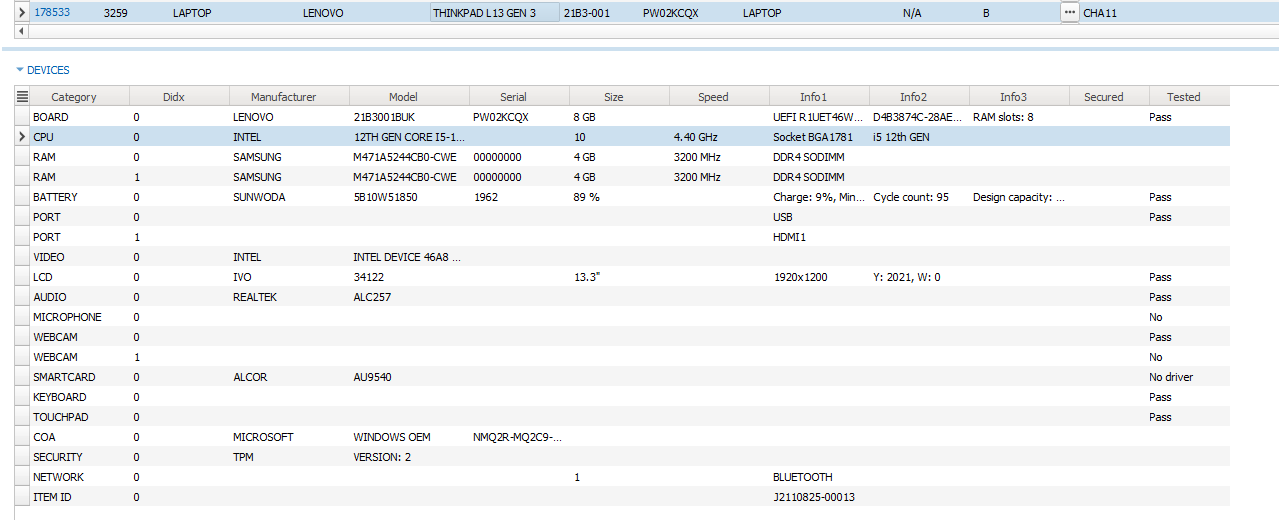Click the INTEL DEVICE 46A8 cell
1279x520 pixels.
click(x=410, y=257)
